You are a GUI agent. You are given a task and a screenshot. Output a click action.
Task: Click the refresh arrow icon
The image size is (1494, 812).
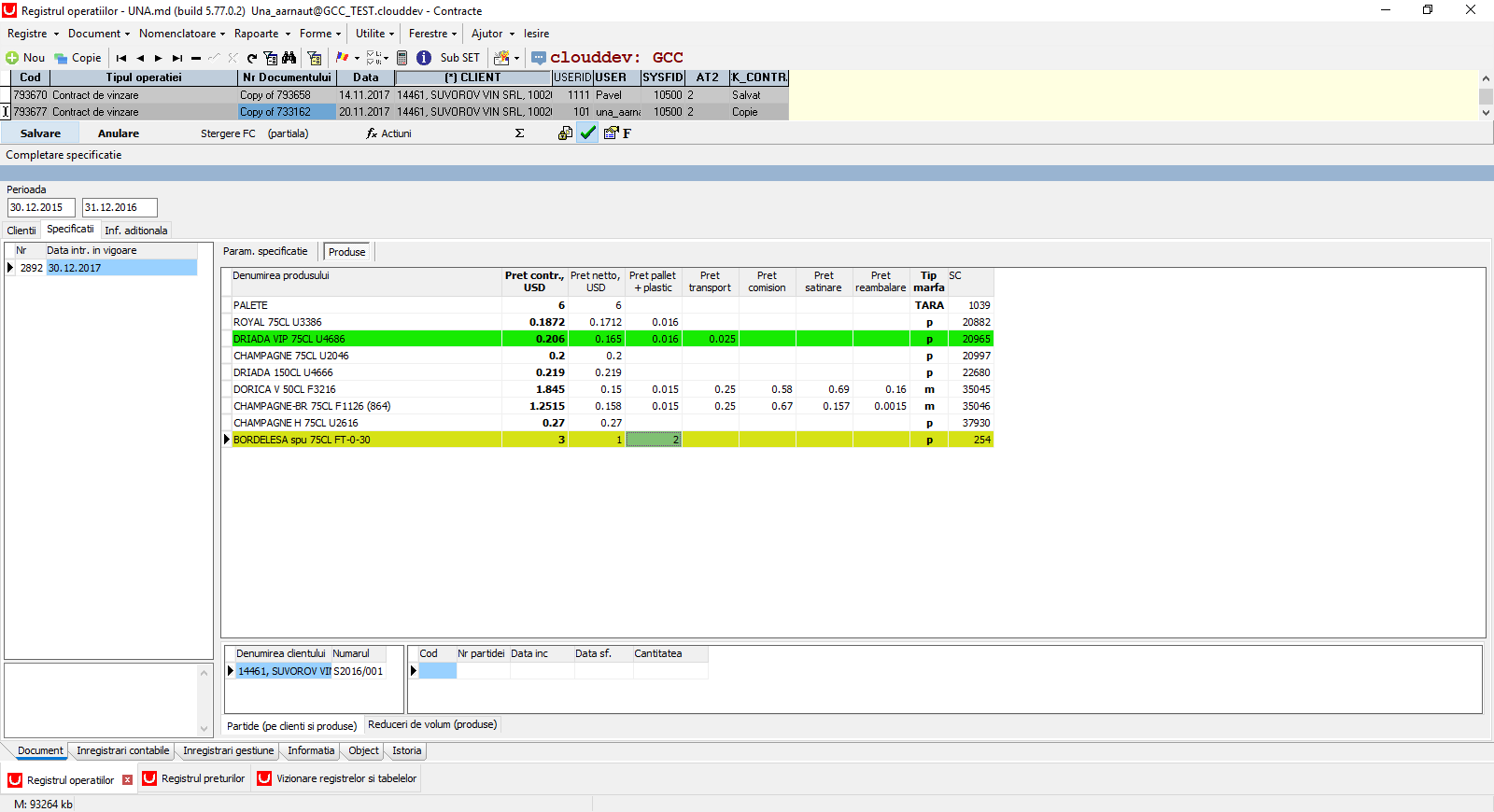pos(252,58)
